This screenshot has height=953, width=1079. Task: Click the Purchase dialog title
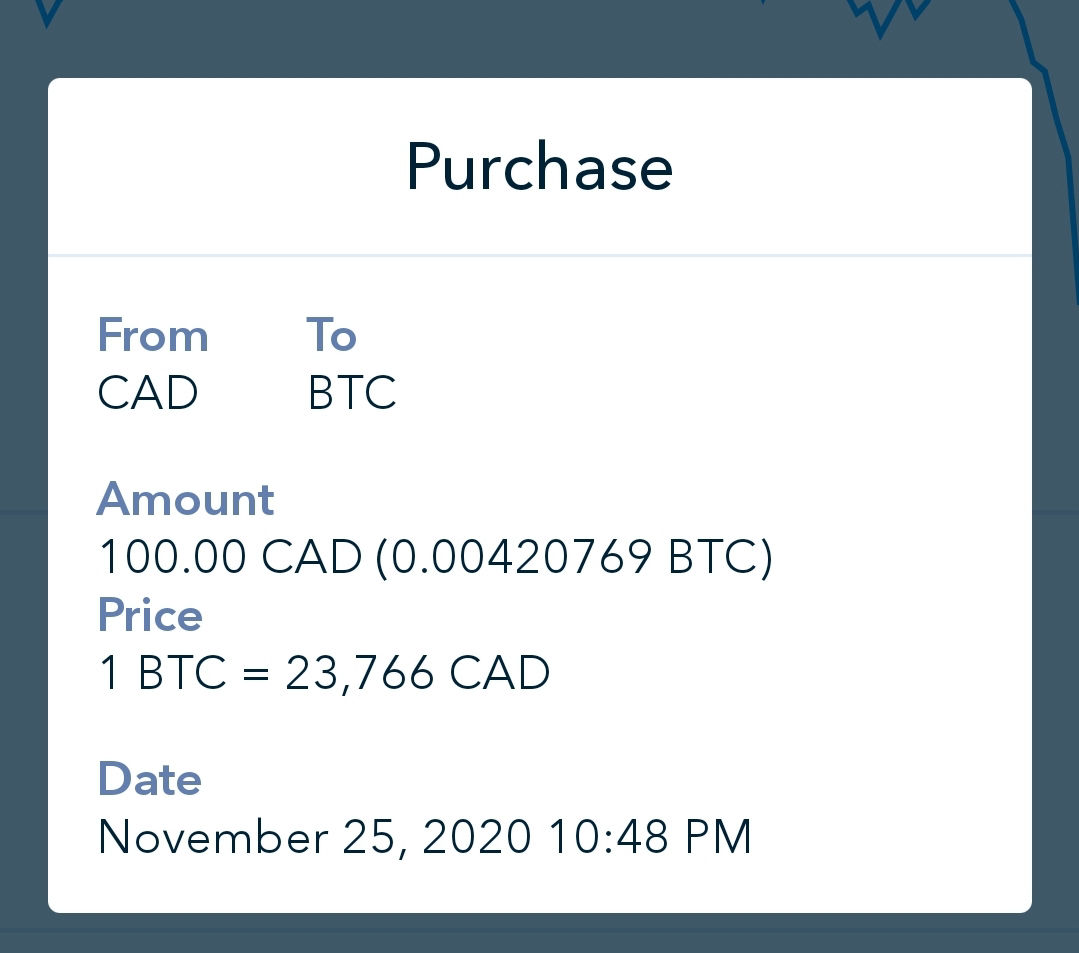pos(539,167)
